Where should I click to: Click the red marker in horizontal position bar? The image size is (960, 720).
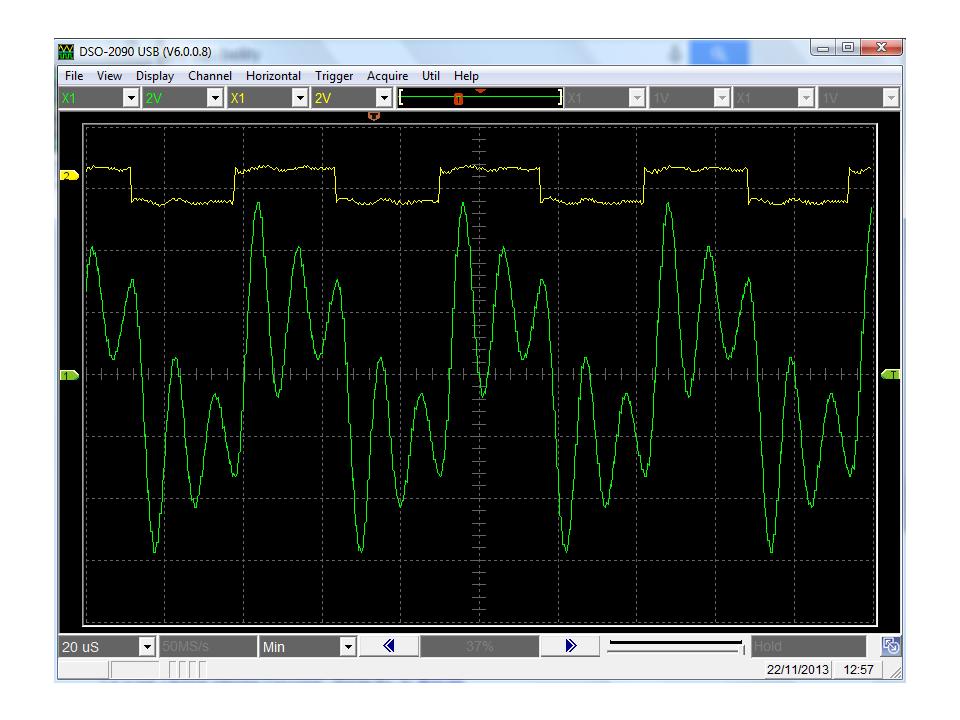pyautogui.click(x=458, y=98)
